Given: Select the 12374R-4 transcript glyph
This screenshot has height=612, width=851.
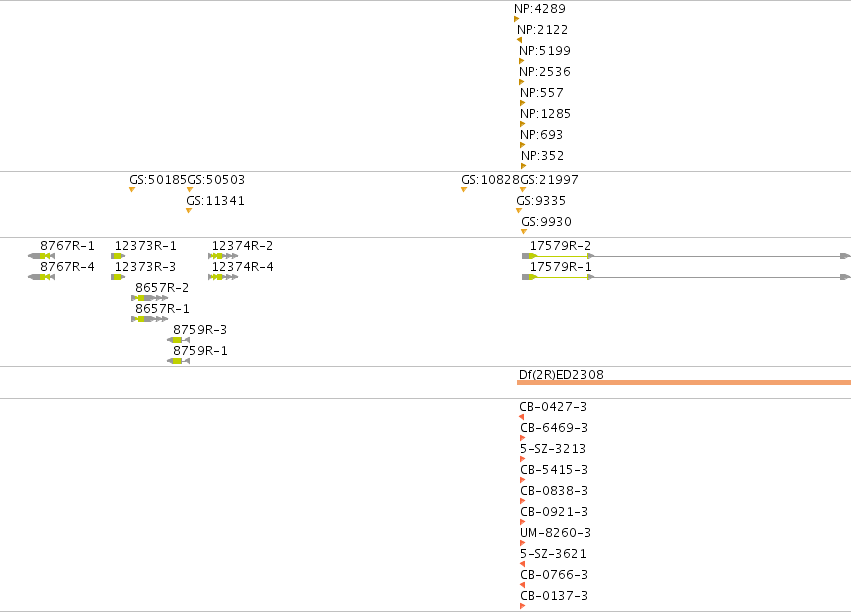Looking at the screenshot, I should [x=223, y=277].
